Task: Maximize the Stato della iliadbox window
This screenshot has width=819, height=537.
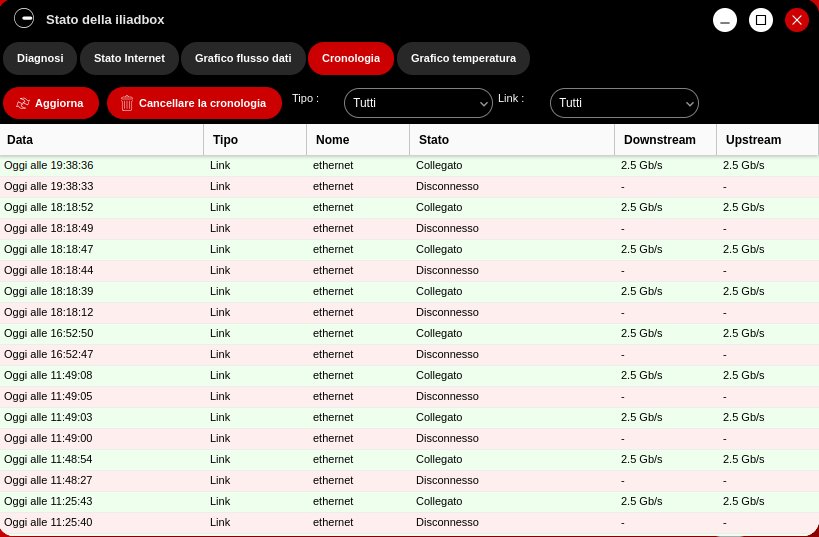Action: click(x=760, y=20)
